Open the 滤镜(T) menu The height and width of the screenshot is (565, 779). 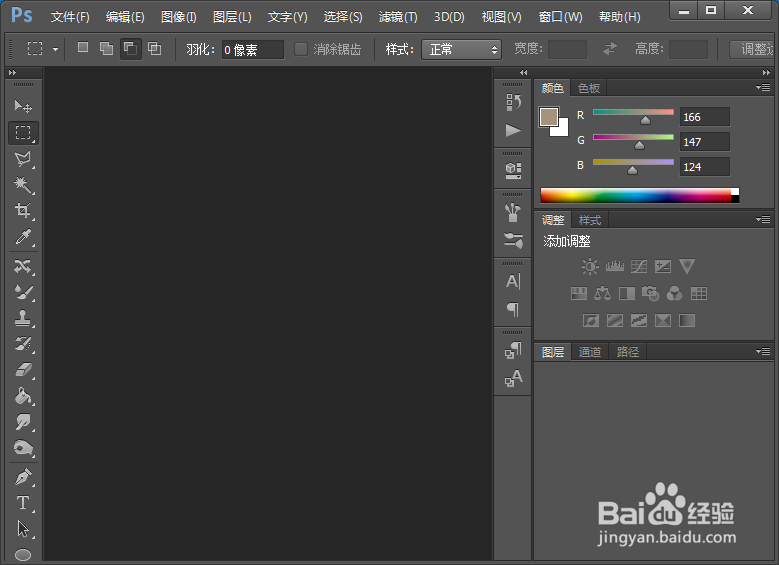(x=398, y=17)
